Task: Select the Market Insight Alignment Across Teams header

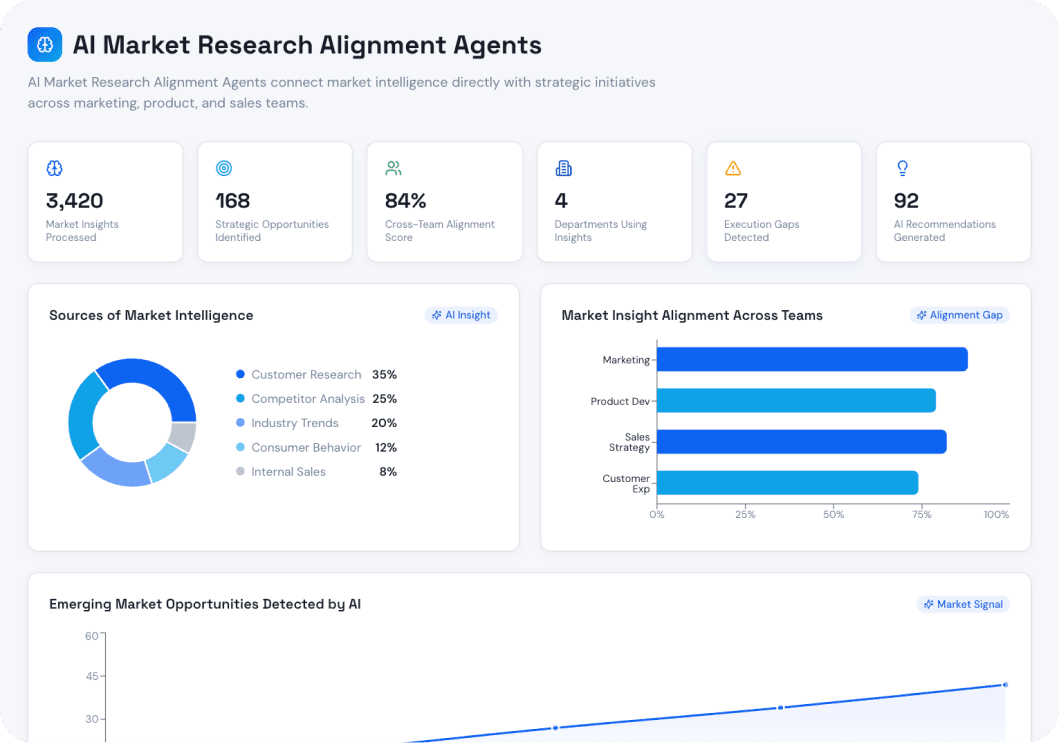Action: 691,315
